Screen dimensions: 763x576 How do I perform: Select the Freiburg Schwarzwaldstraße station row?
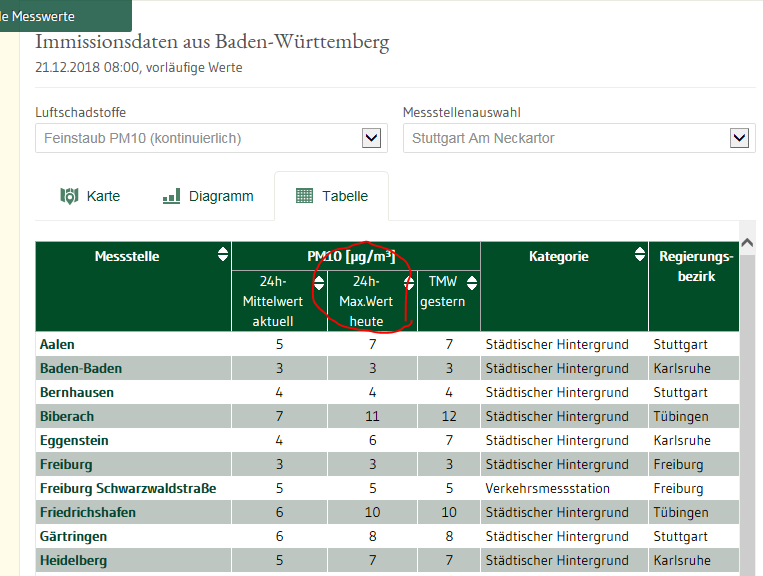coord(128,488)
